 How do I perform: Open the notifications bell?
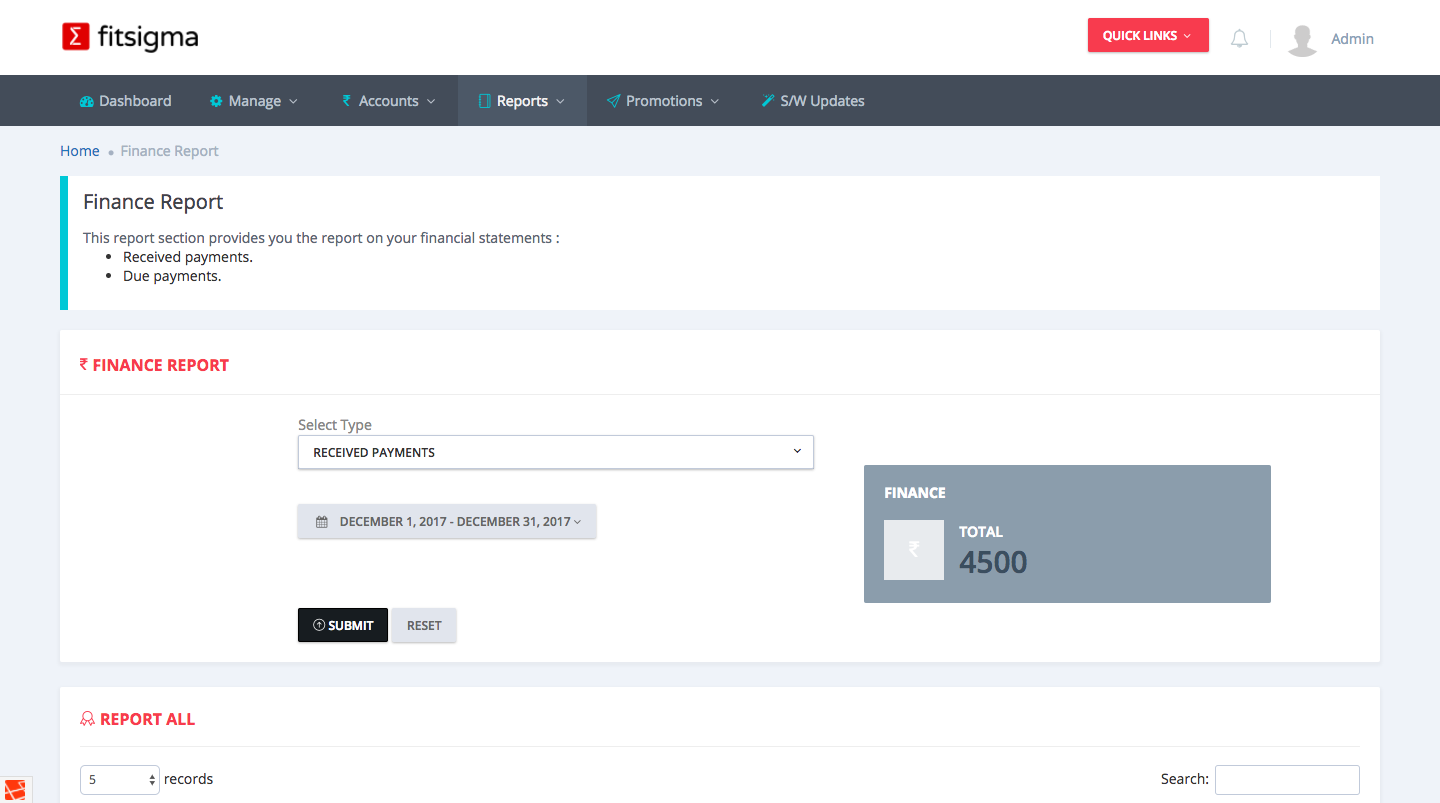pyautogui.click(x=1239, y=39)
